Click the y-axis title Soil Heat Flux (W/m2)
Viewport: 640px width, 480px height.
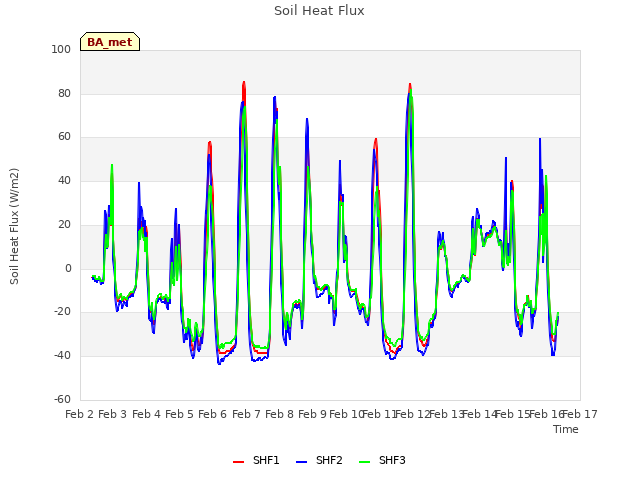pos(14,226)
